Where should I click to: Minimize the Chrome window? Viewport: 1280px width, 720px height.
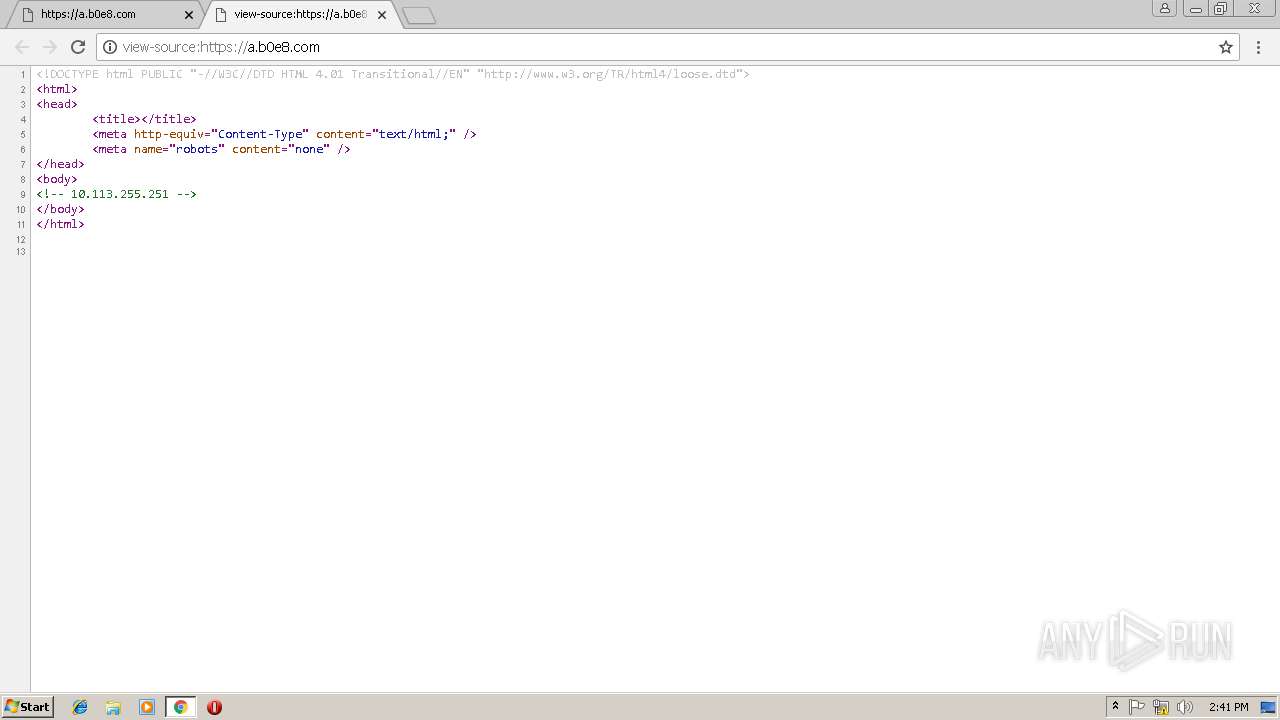click(1196, 8)
